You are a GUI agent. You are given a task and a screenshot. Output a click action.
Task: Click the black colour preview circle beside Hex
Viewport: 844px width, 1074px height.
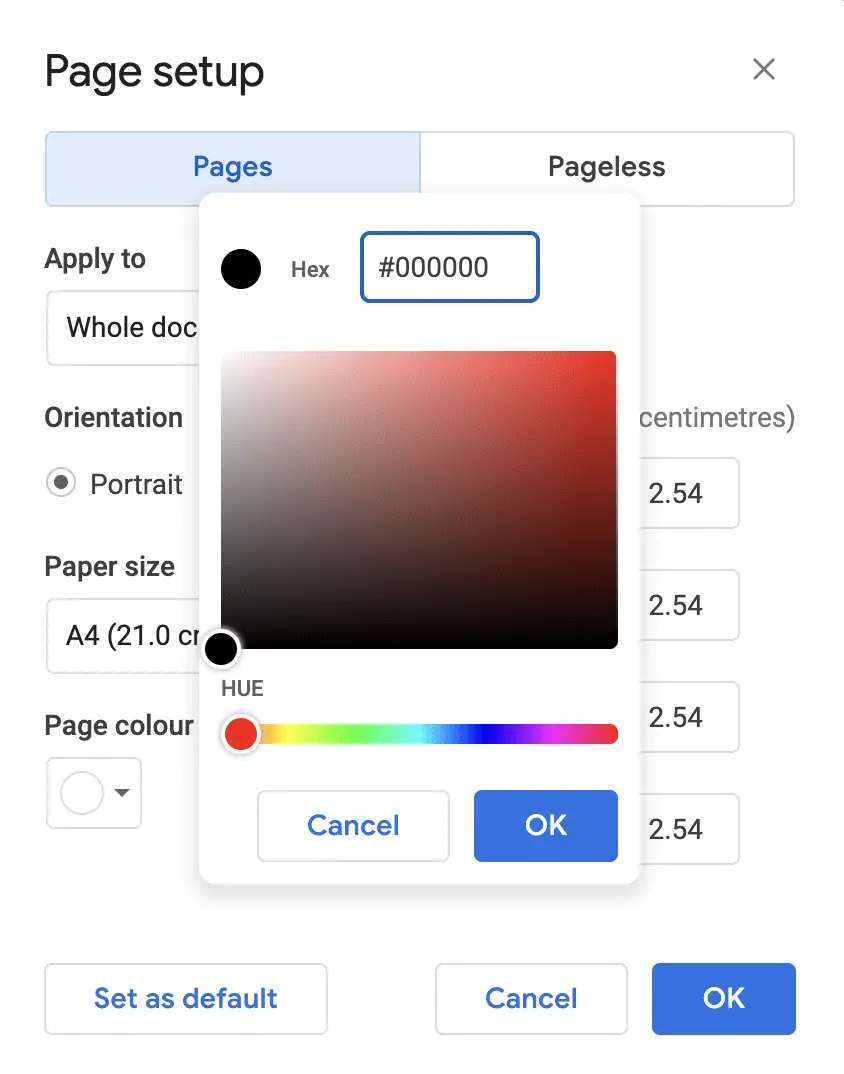pyautogui.click(x=241, y=269)
